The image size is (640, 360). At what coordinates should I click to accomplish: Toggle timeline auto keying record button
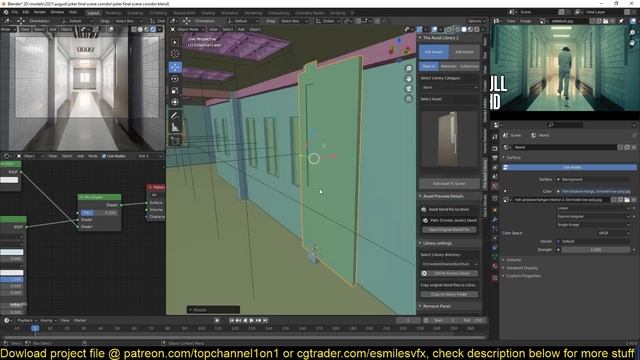pyautogui.click(x=217, y=320)
